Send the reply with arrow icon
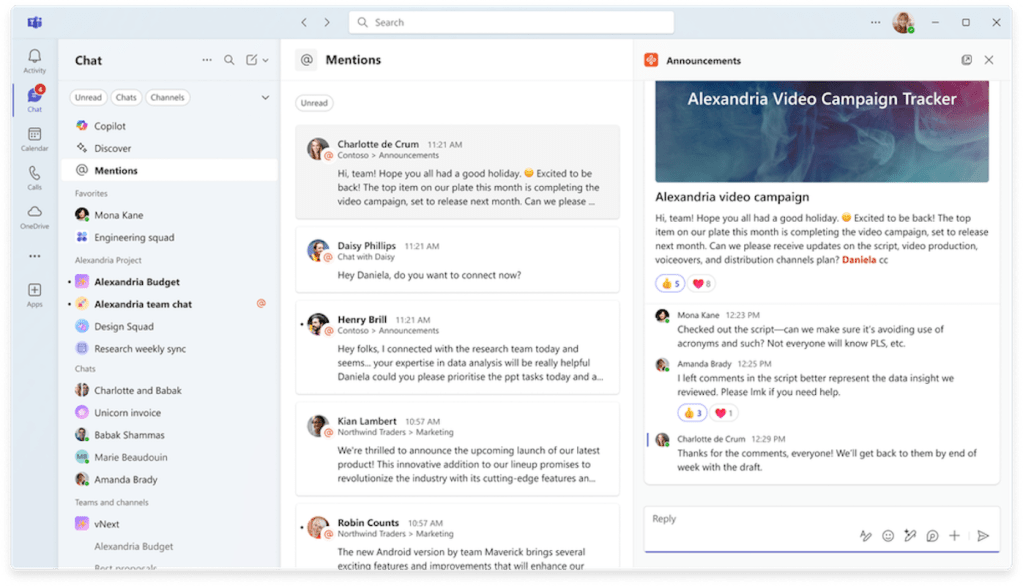The width and height of the screenshot is (1023, 586). coord(983,536)
